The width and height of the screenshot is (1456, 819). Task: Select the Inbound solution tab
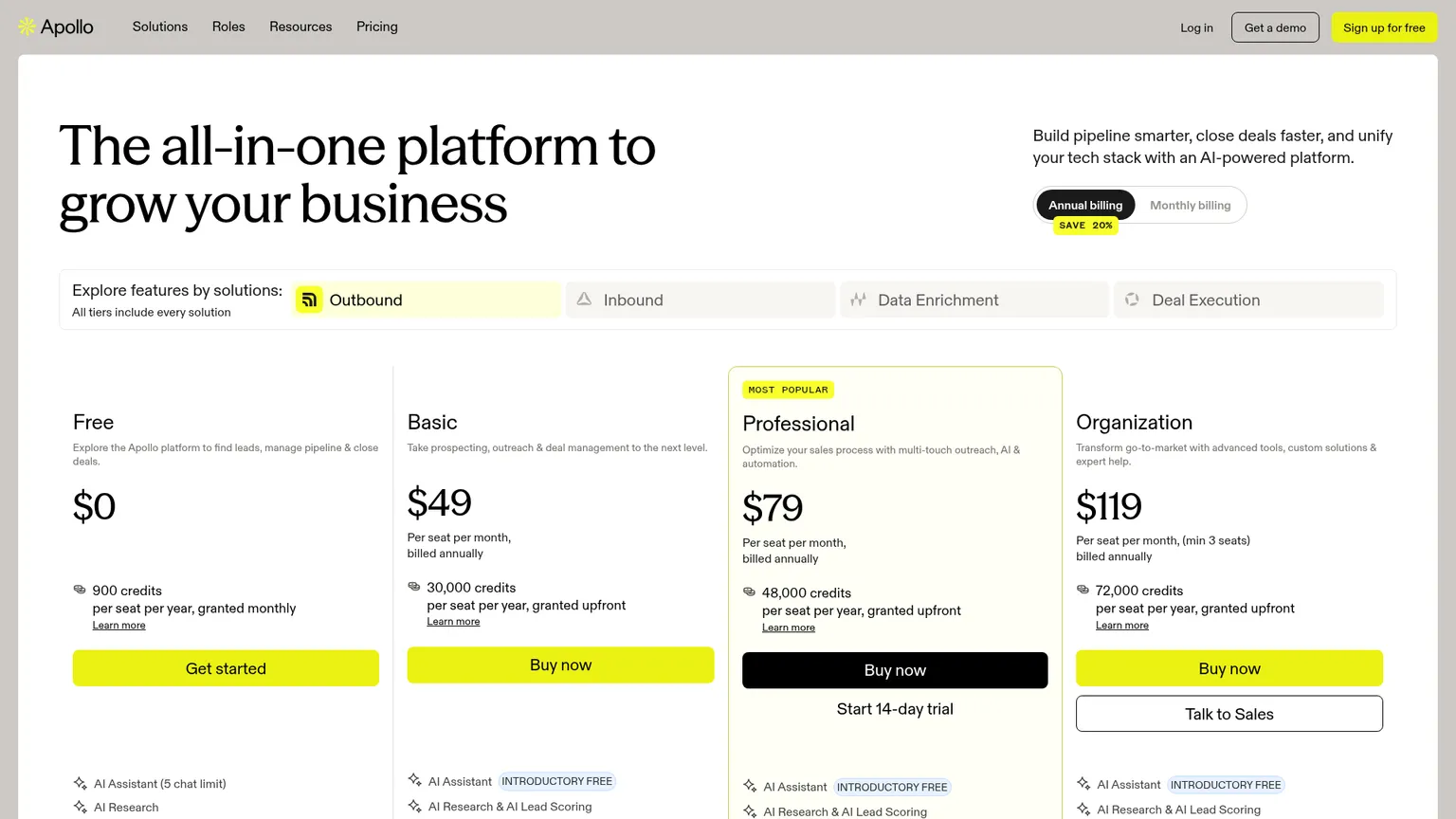[701, 300]
